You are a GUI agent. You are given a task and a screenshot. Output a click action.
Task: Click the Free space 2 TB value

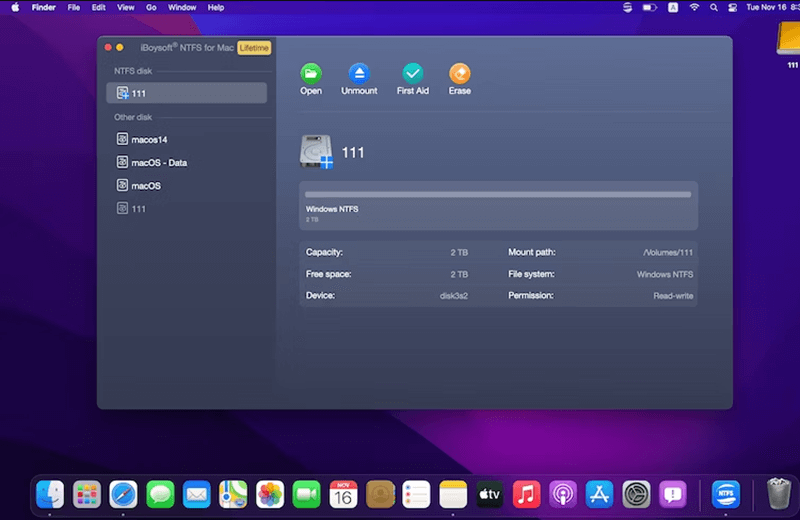(459, 275)
